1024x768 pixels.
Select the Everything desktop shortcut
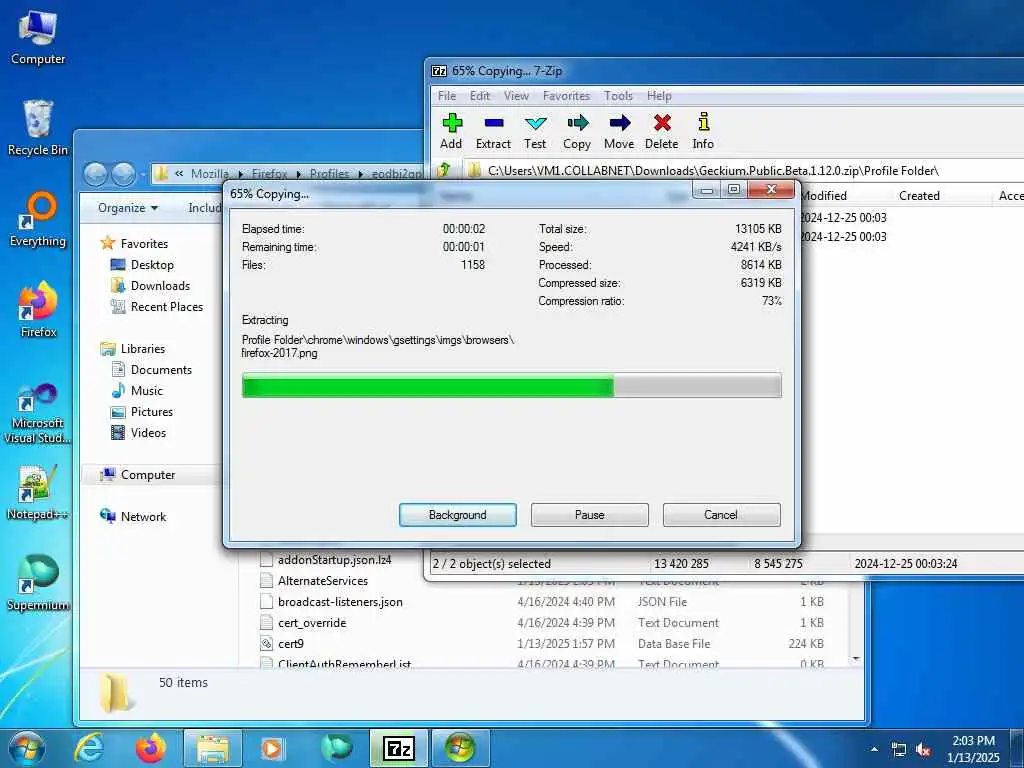(38, 219)
